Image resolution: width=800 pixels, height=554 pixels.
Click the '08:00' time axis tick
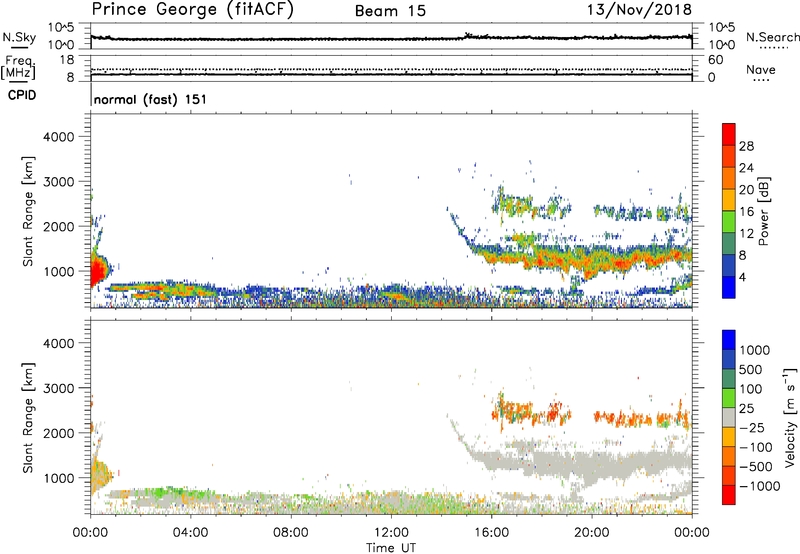click(x=291, y=533)
